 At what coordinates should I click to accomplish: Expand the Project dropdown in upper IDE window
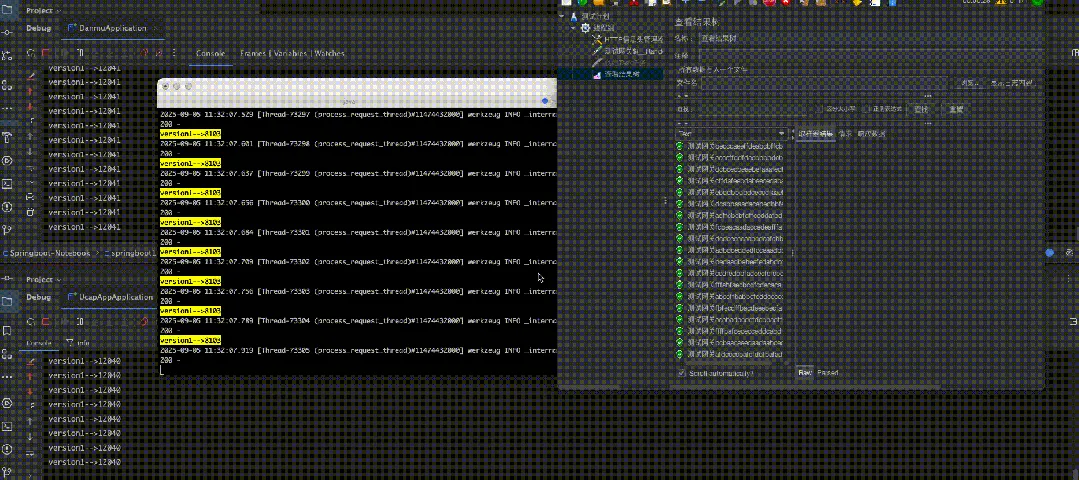click(x=44, y=11)
